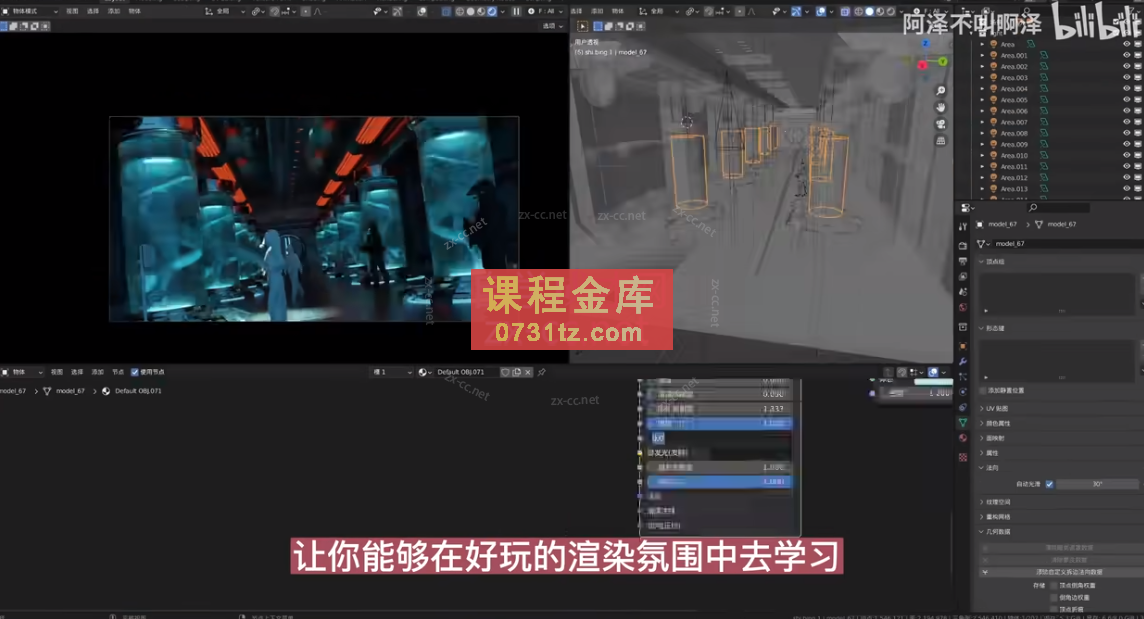Open the Tool properties tab
The image size is (1144, 619).
(x=963, y=227)
